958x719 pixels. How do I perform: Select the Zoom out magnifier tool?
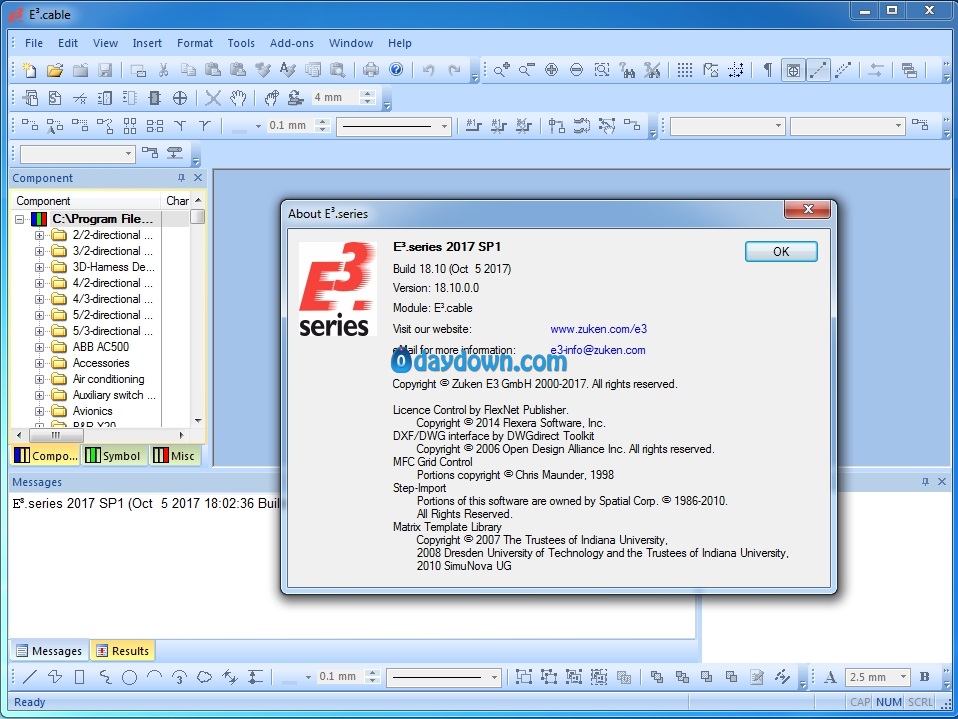pyautogui.click(x=526, y=70)
